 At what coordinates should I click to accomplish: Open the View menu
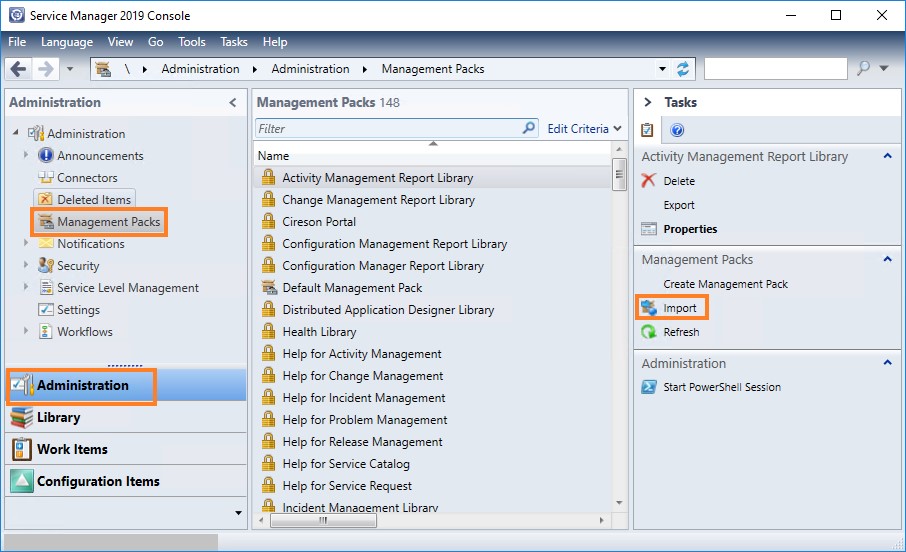coord(120,42)
